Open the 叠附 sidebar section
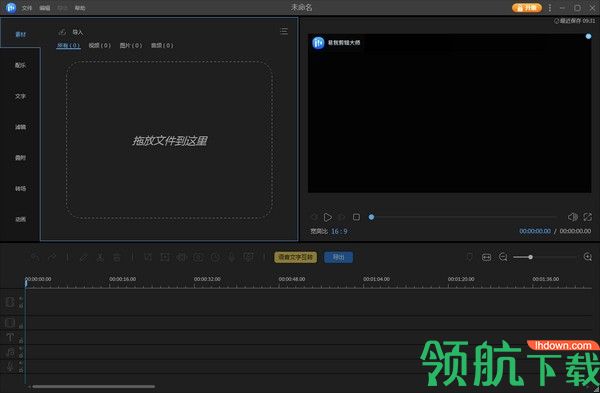 coord(20,158)
